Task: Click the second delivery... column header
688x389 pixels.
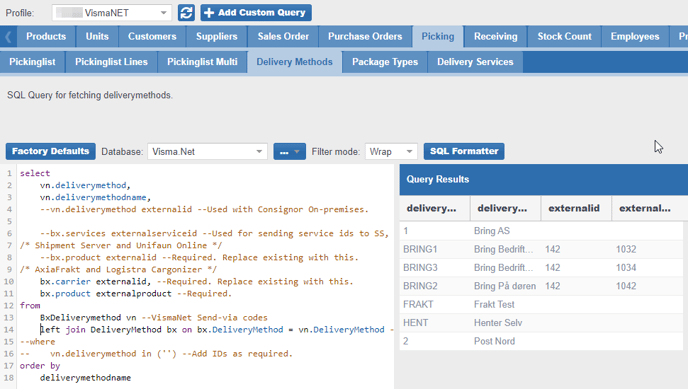Action: tap(505, 208)
